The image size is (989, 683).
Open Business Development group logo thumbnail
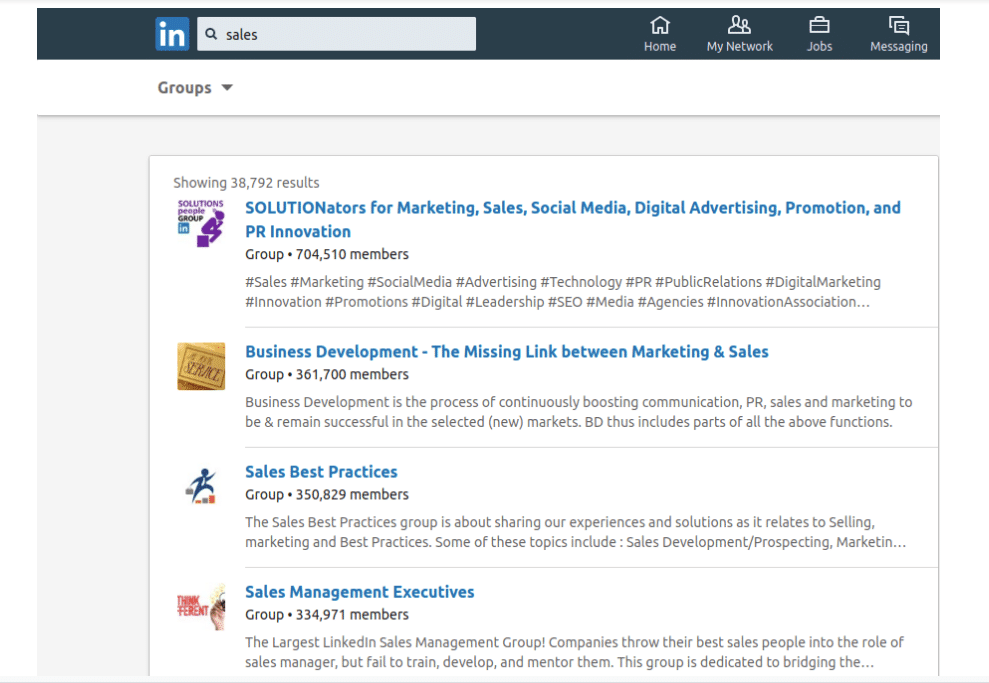(201, 366)
